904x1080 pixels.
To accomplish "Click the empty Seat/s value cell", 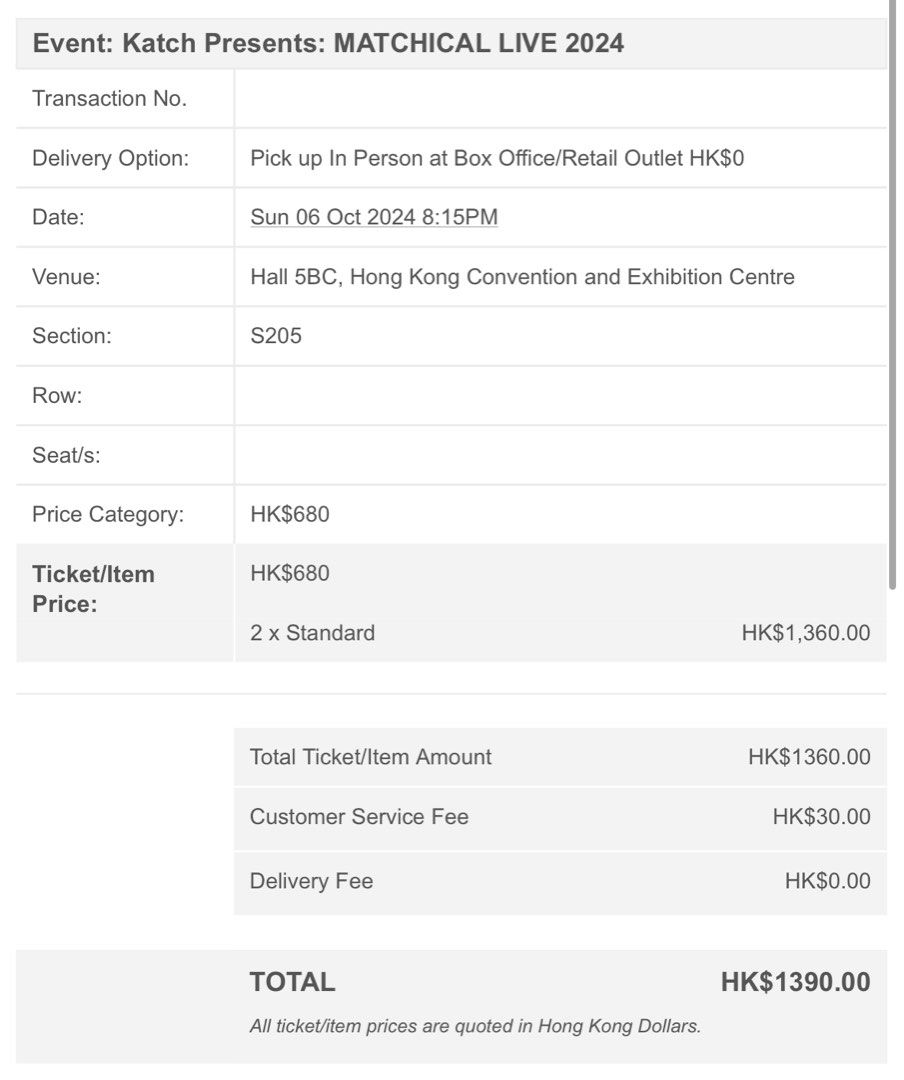I will point(560,455).
